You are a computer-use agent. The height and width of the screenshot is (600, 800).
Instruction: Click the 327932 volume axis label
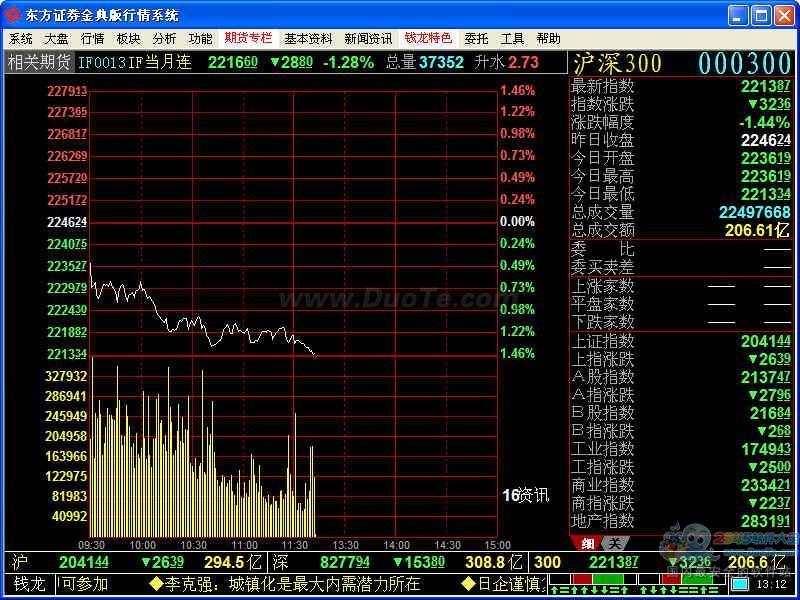[x=66, y=376]
